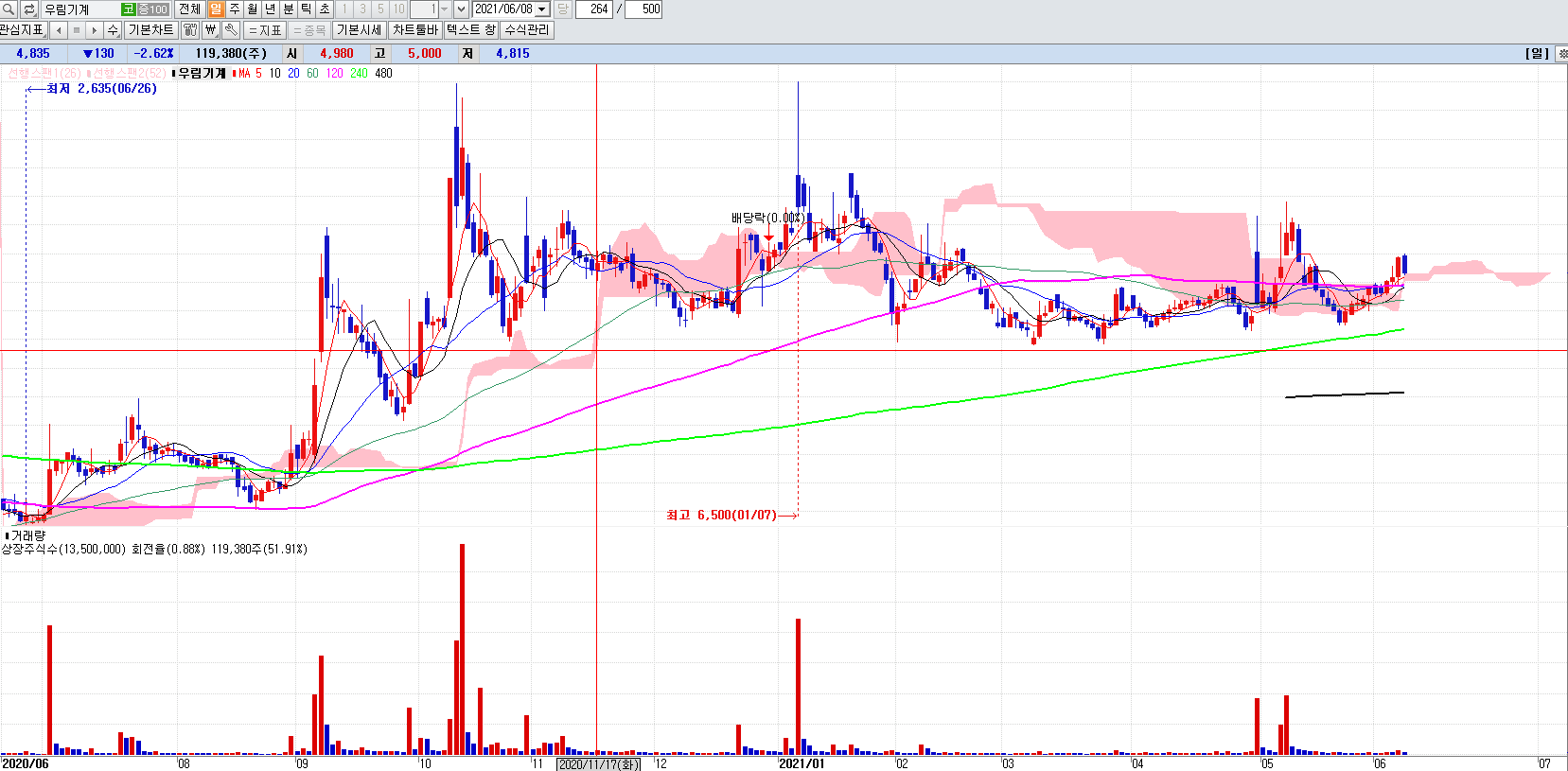Open the date 2021/06/08 picker dropdown

(x=542, y=9)
